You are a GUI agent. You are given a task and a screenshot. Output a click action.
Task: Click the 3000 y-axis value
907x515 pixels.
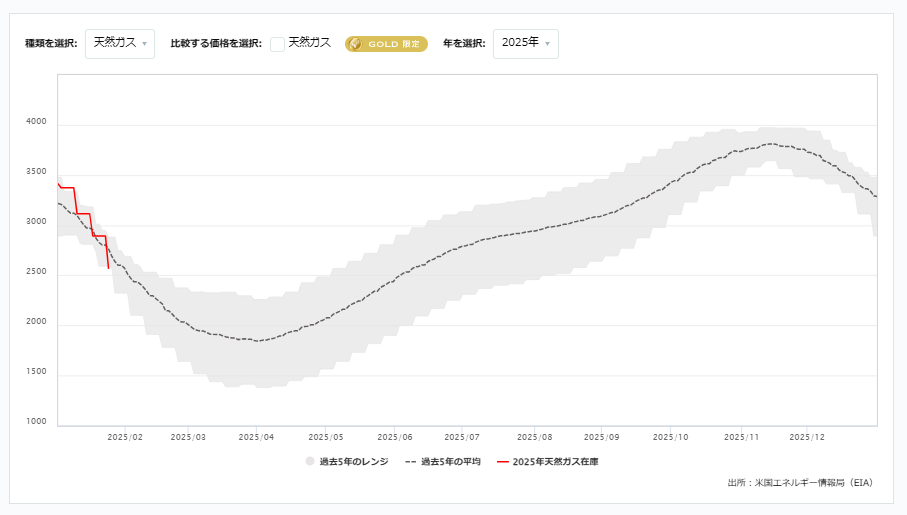click(36, 222)
